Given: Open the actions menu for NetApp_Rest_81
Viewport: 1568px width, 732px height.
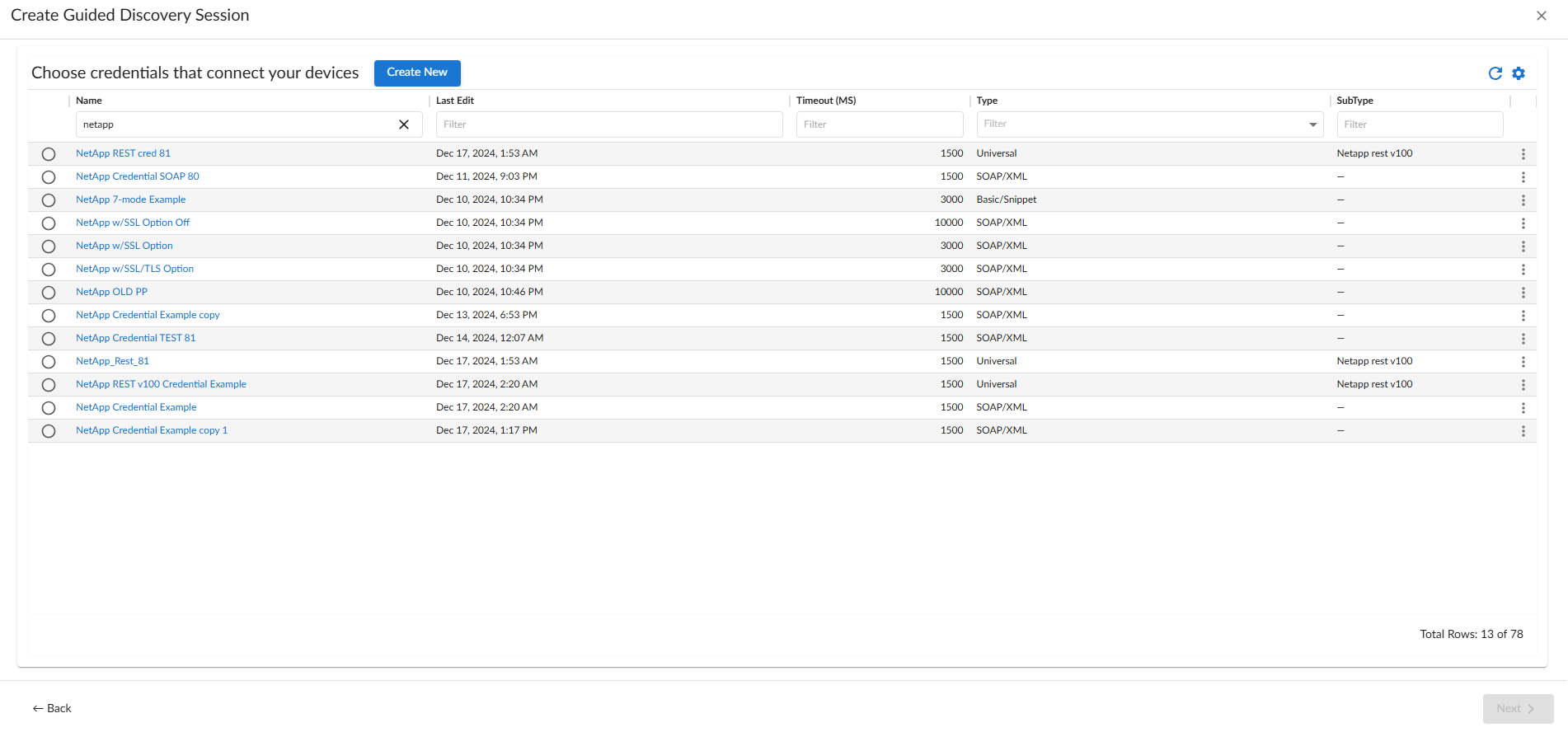Looking at the screenshot, I should pyautogui.click(x=1523, y=362).
